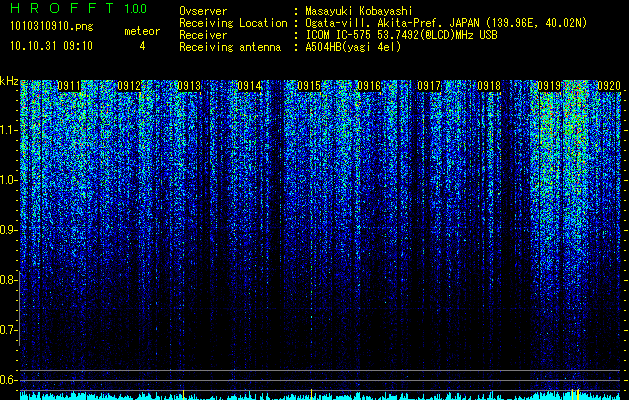This screenshot has width=629, height=400.
Task: Click the 0911 time marker
Action: coord(69,86)
